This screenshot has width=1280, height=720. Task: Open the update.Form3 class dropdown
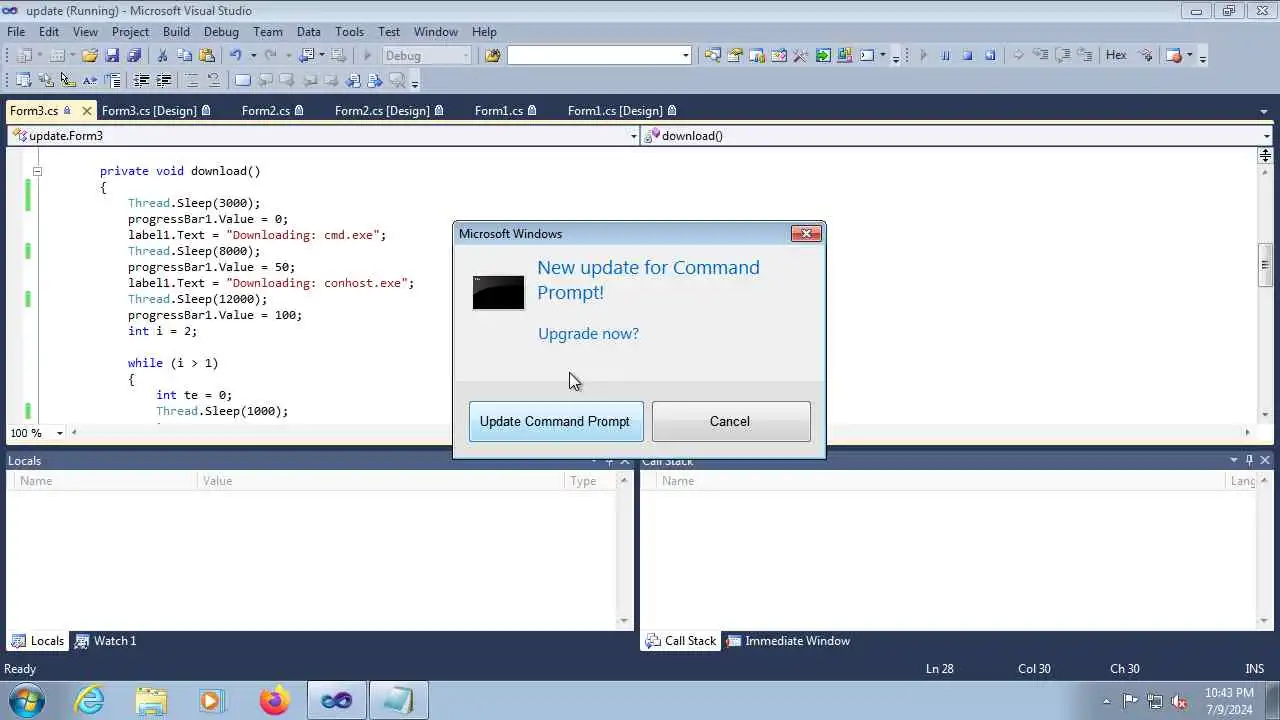click(x=633, y=136)
